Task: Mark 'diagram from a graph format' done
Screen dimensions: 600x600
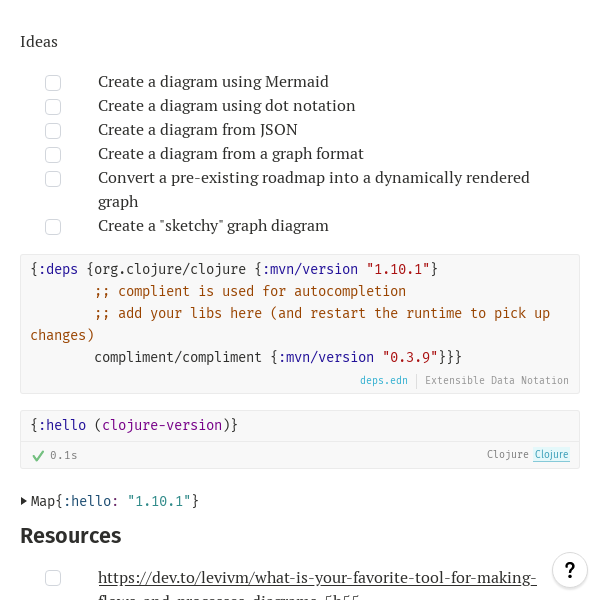Action: [x=53, y=155]
